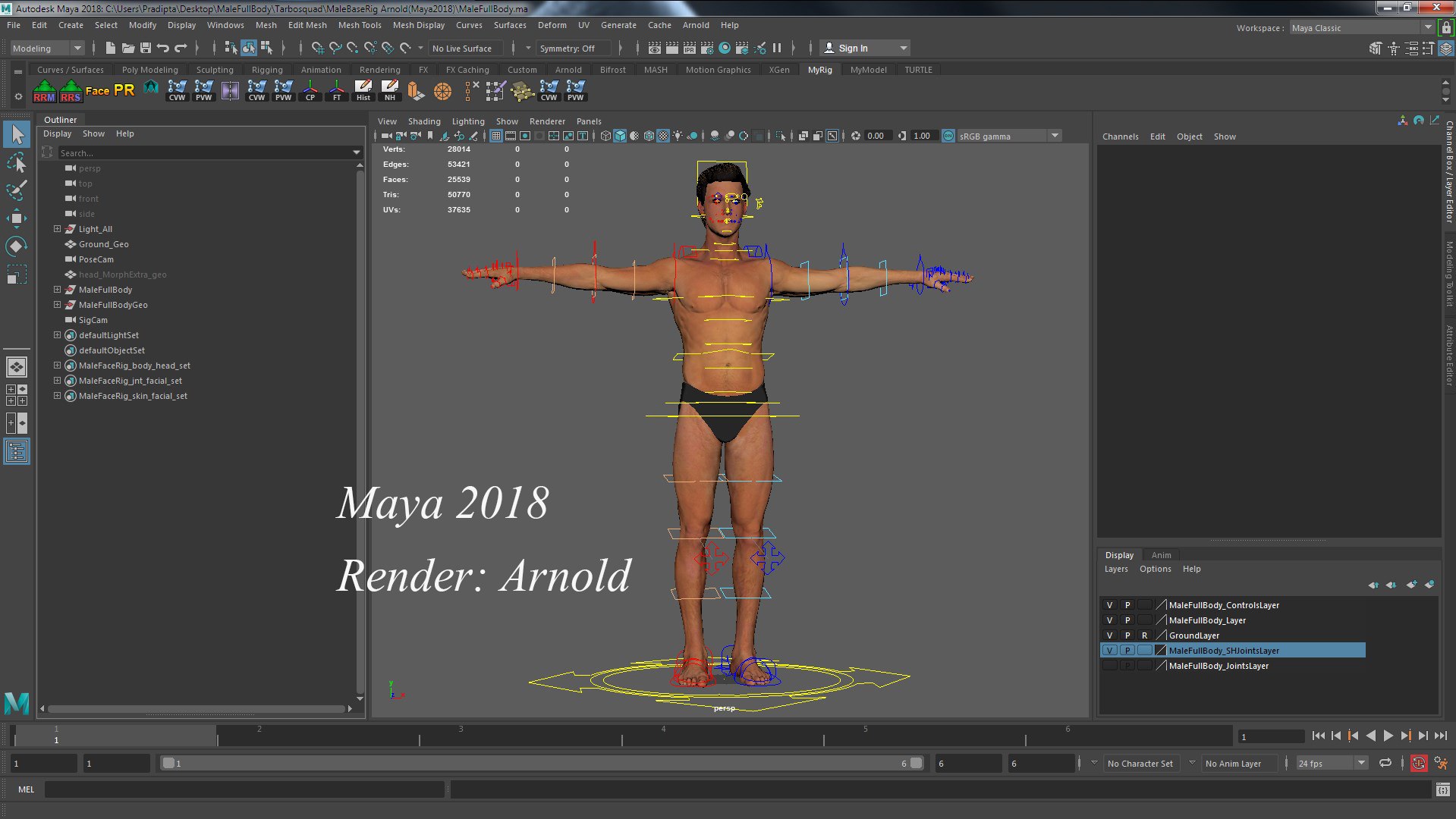Click the FT shelf icon

(337, 91)
